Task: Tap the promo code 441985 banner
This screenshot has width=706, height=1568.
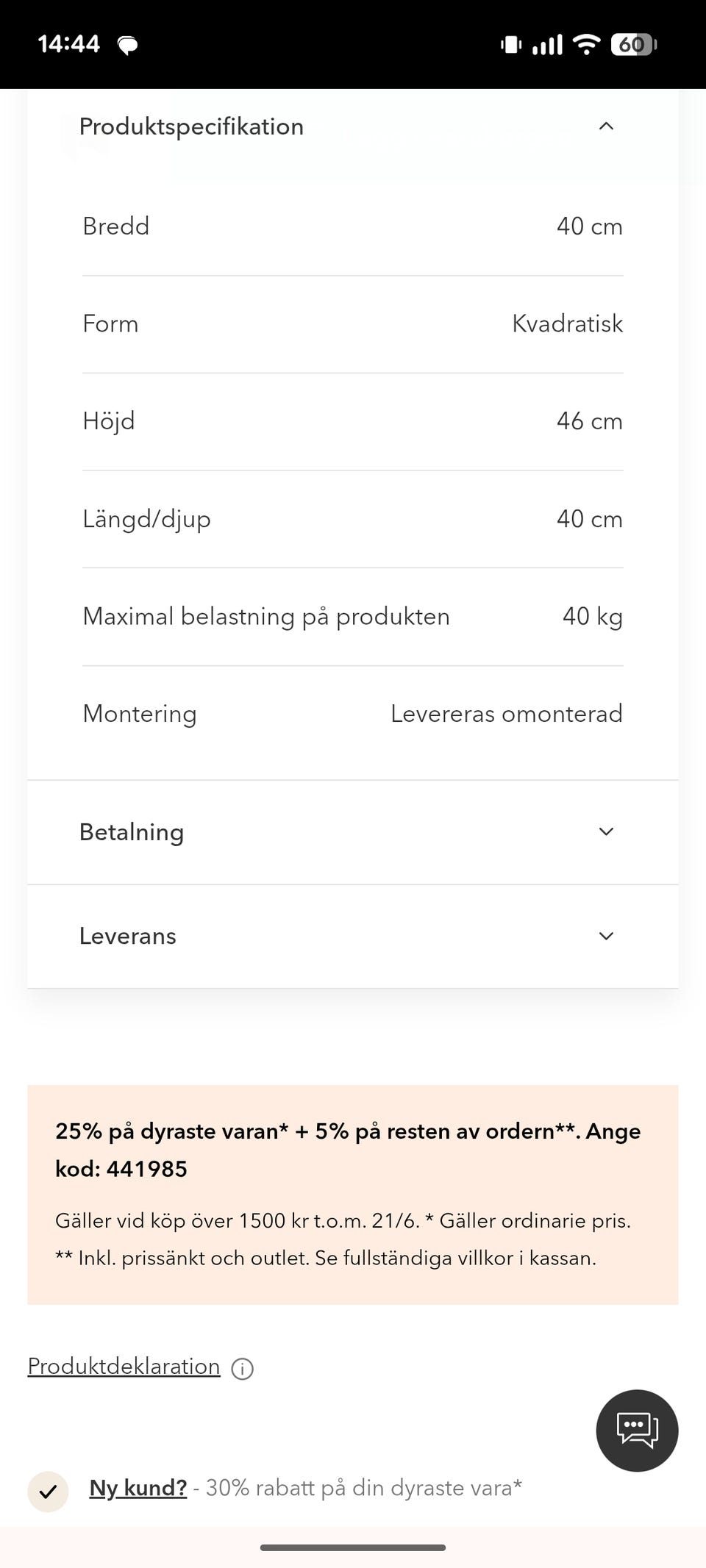Action: click(353, 1195)
